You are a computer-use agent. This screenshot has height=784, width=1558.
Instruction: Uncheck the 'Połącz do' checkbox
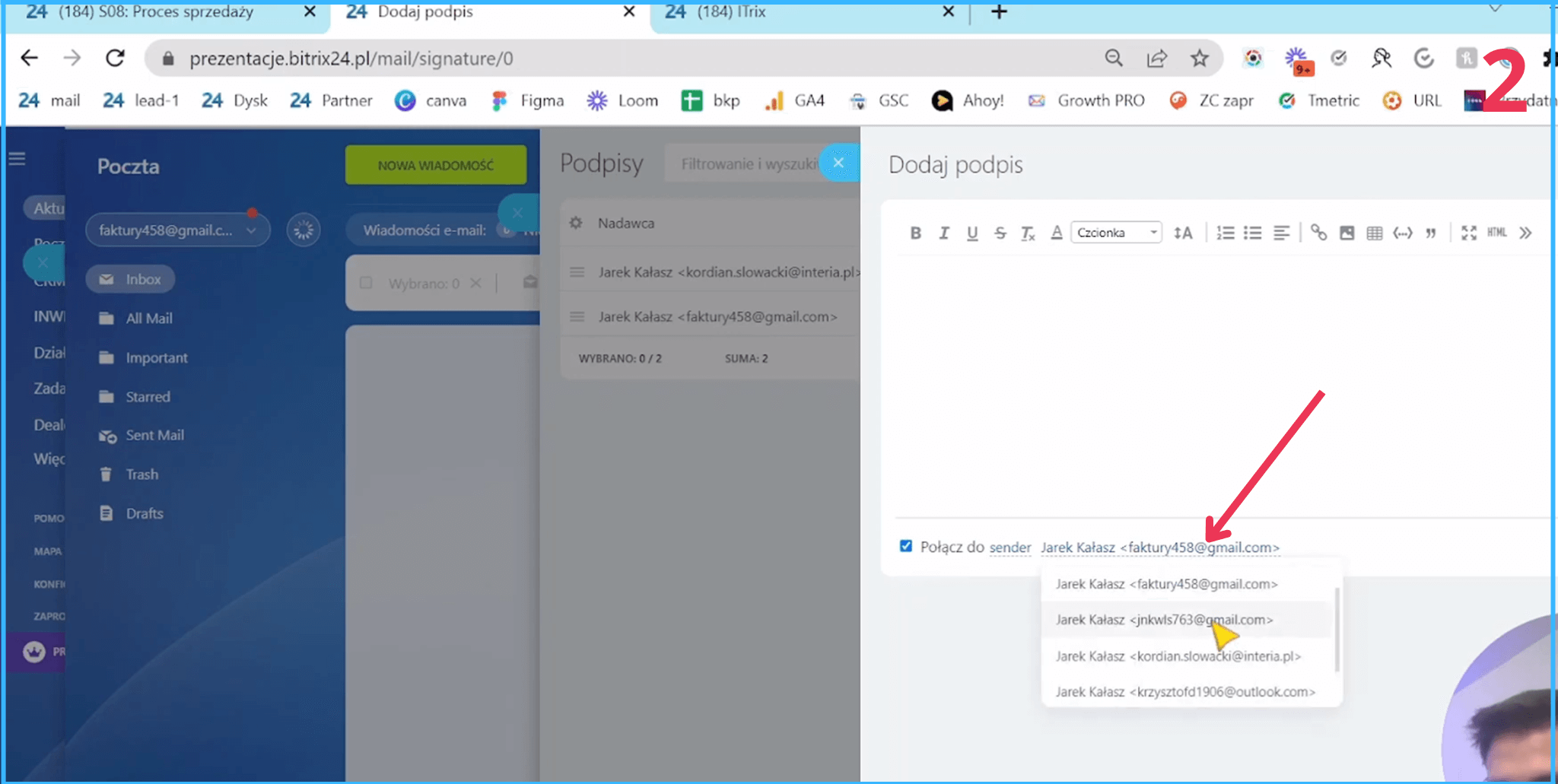coord(905,546)
